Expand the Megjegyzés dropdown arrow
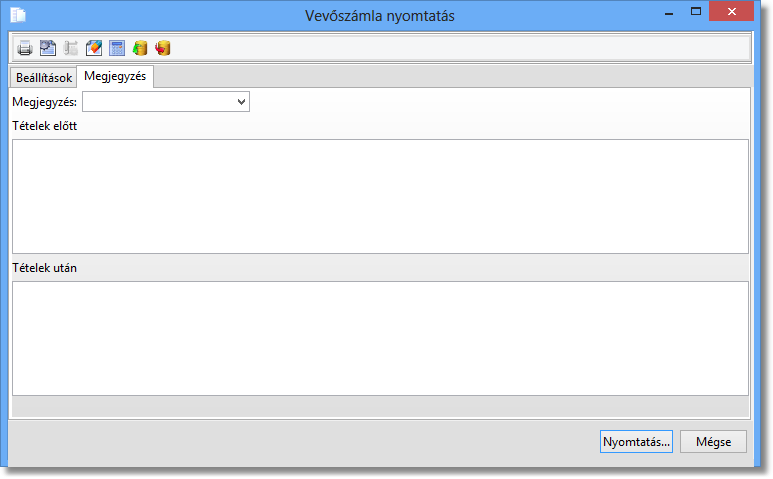 [x=241, y=102]
